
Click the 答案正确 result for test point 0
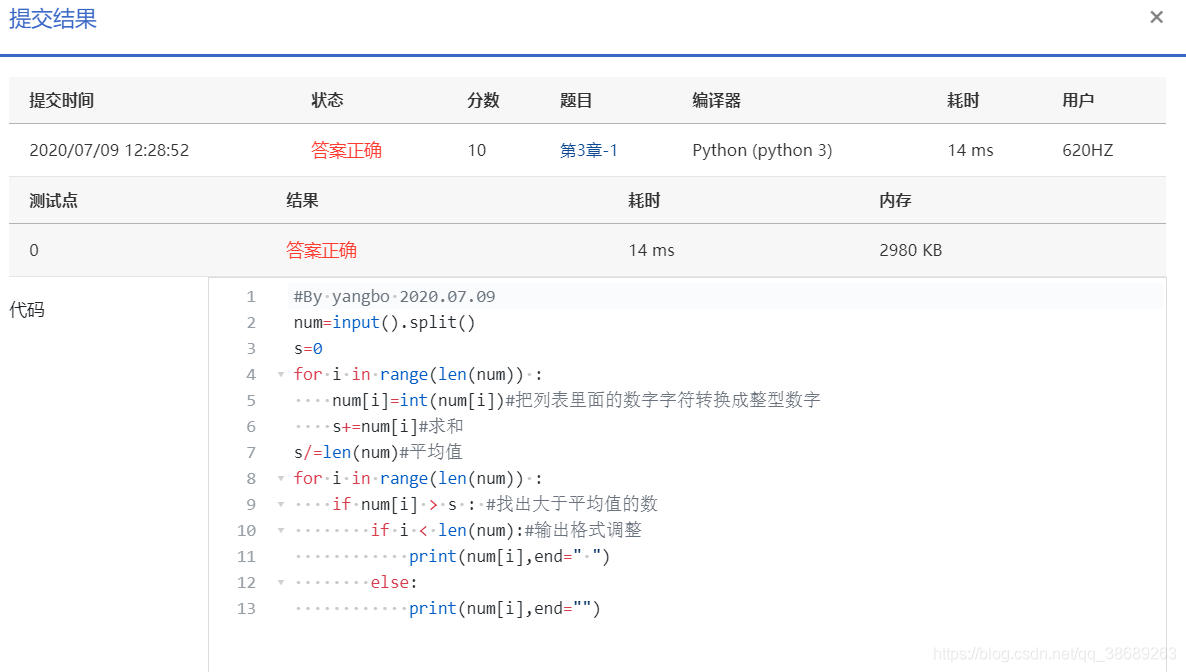pyautogui.click(x=321, y=250)
